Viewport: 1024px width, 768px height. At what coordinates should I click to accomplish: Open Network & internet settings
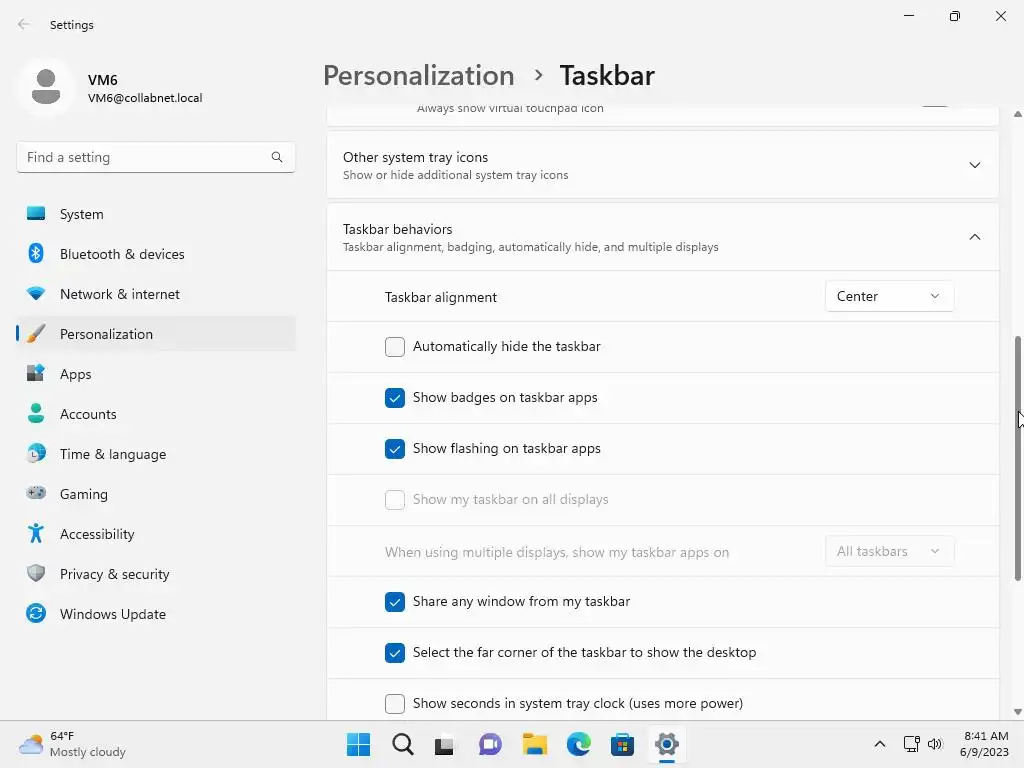click(x=120, y=294)
